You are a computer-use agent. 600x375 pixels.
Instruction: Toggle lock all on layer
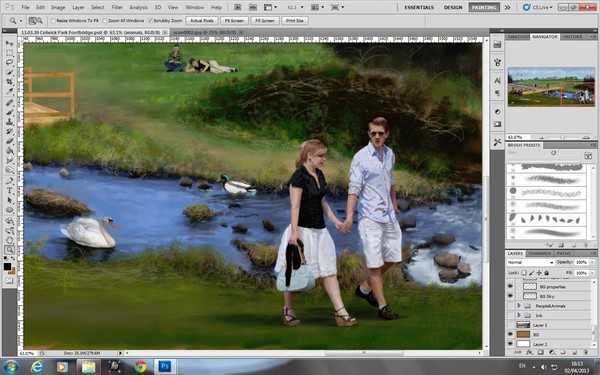point(546,273)
